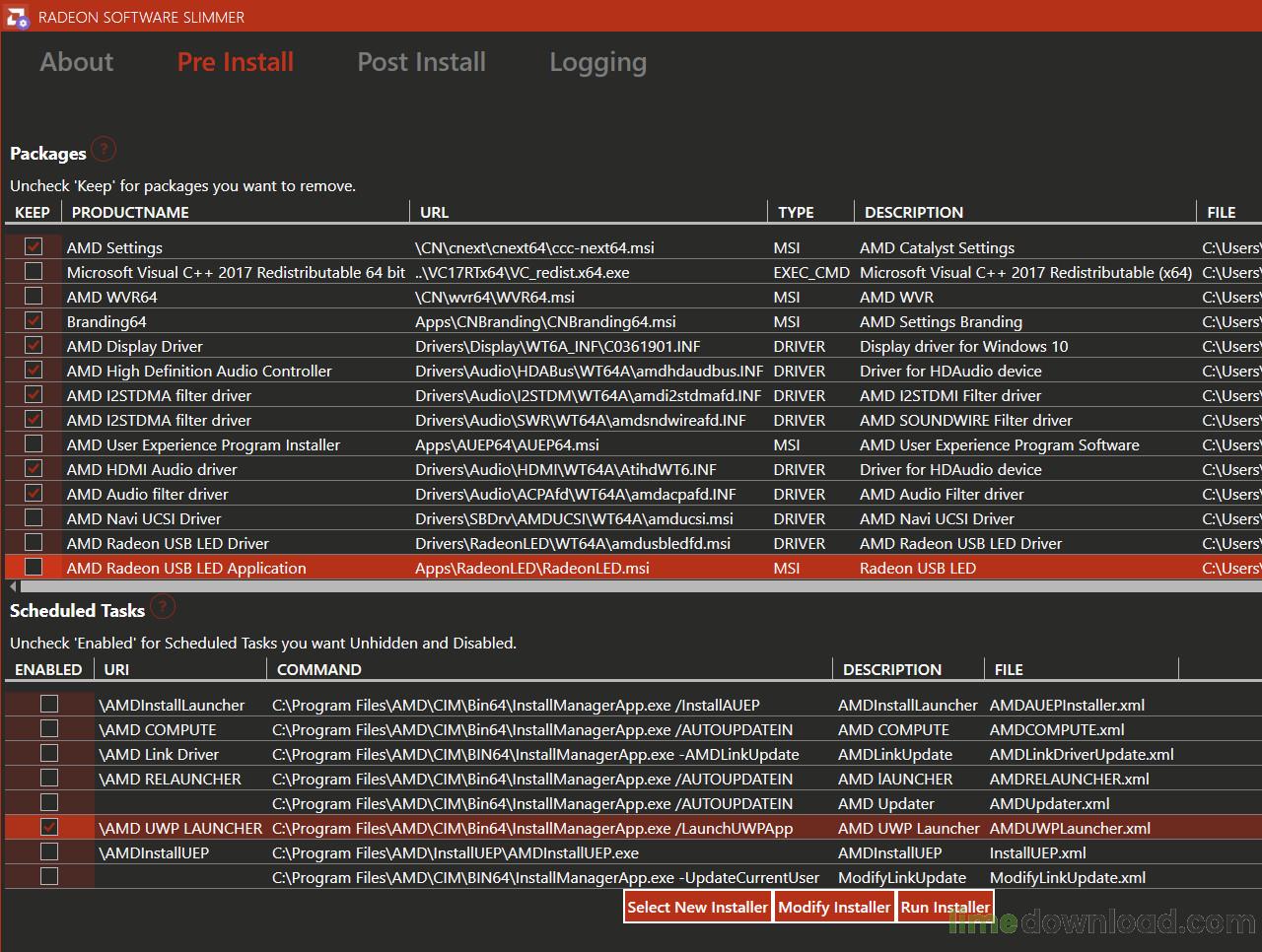Viewport: 1262px width, 952px height.
Task: Enable the \AMD RELAUNCHER scheduled task
Action: (49, 778)
